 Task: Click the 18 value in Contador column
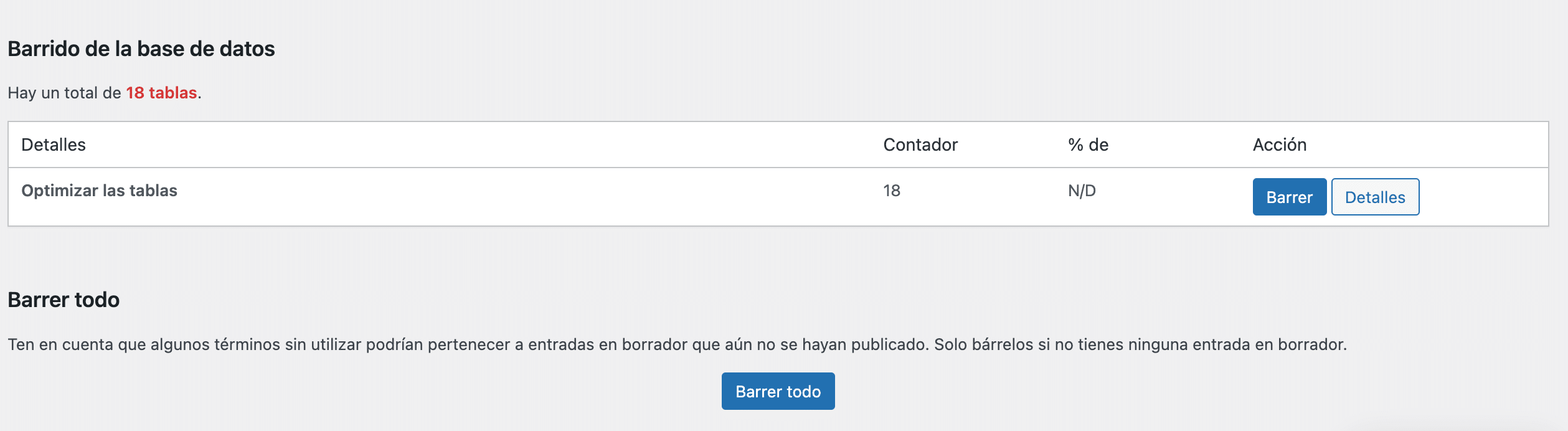891,191
